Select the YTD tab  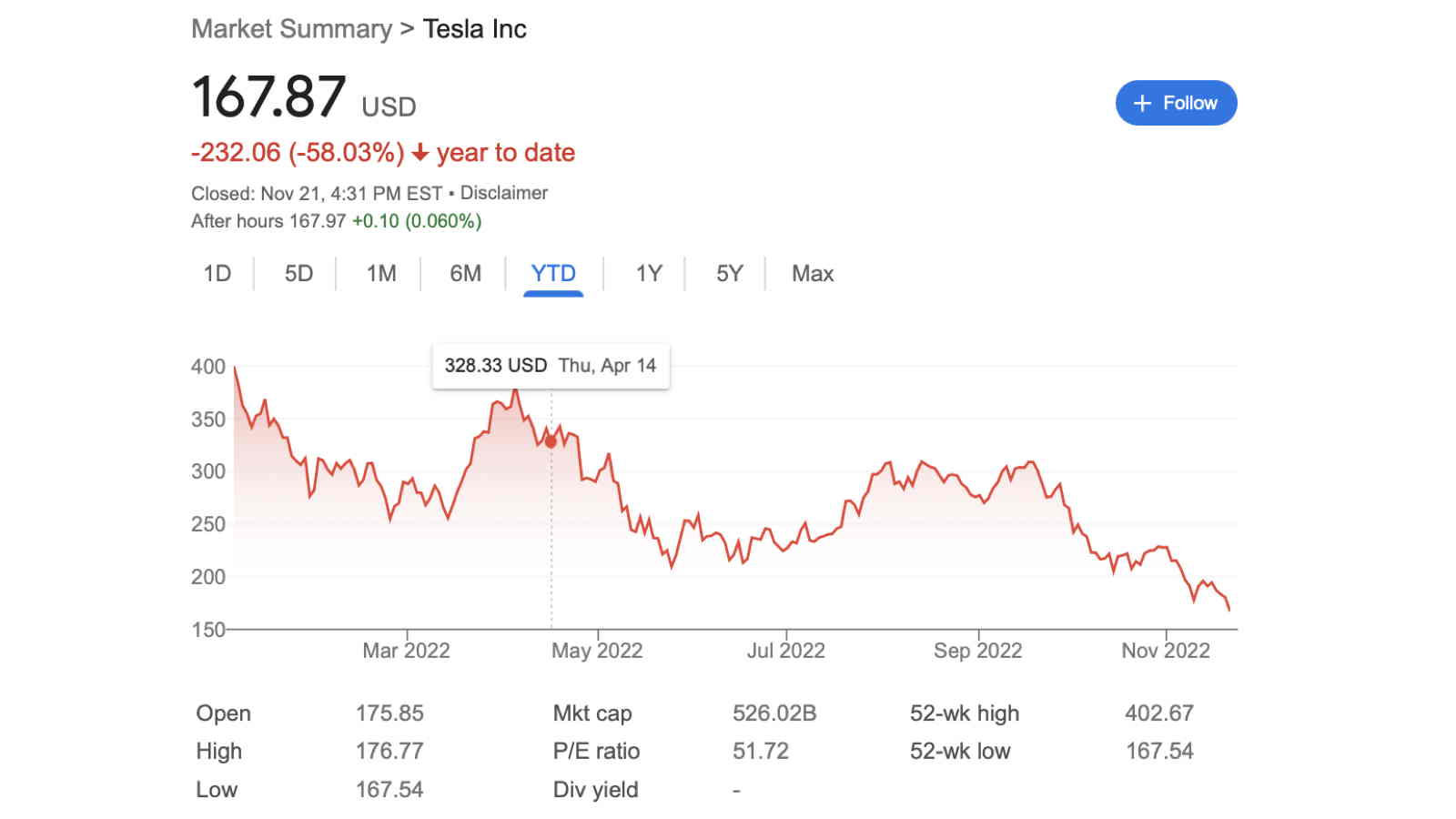click(553, 274)
